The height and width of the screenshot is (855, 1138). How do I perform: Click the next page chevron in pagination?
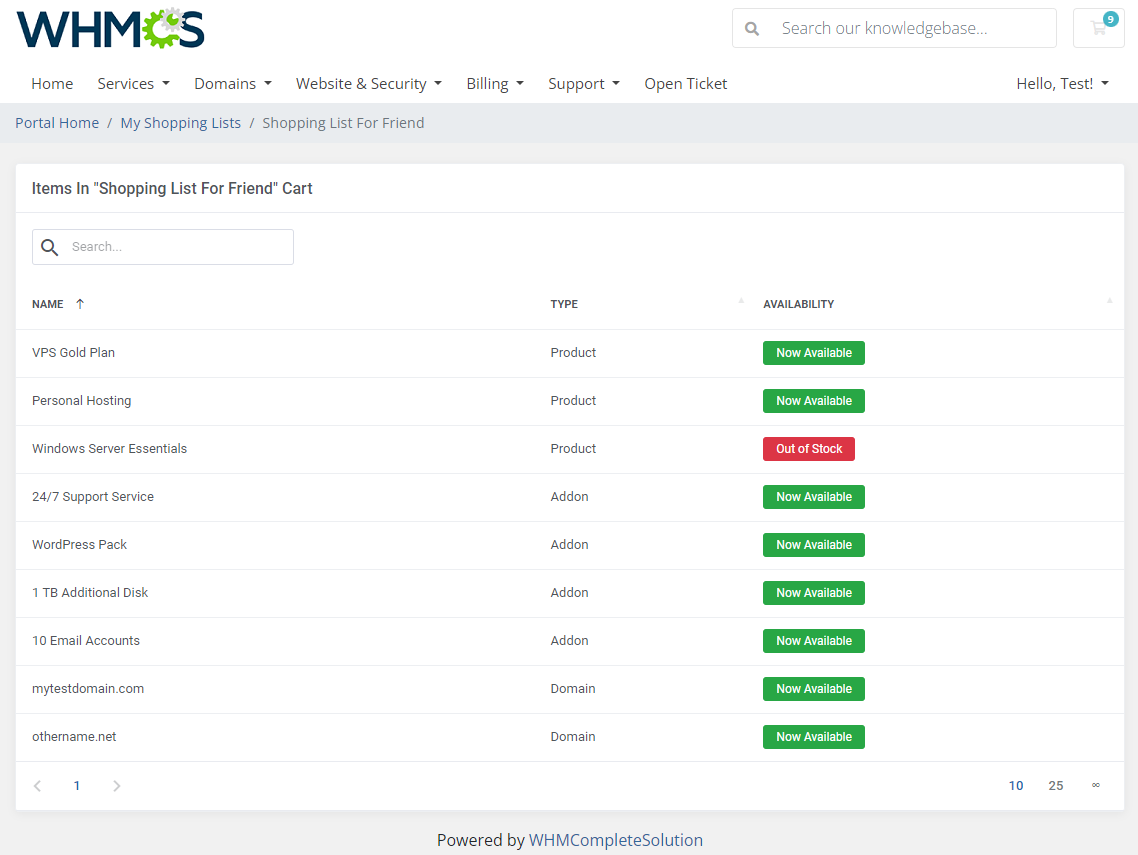point(116,785)
